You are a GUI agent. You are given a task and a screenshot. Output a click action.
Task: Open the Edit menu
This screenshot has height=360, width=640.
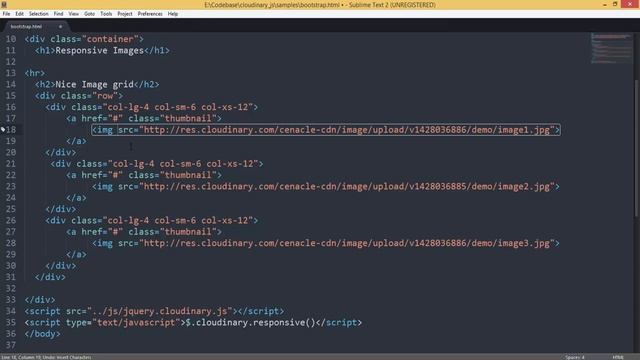[x=19, y=14]
